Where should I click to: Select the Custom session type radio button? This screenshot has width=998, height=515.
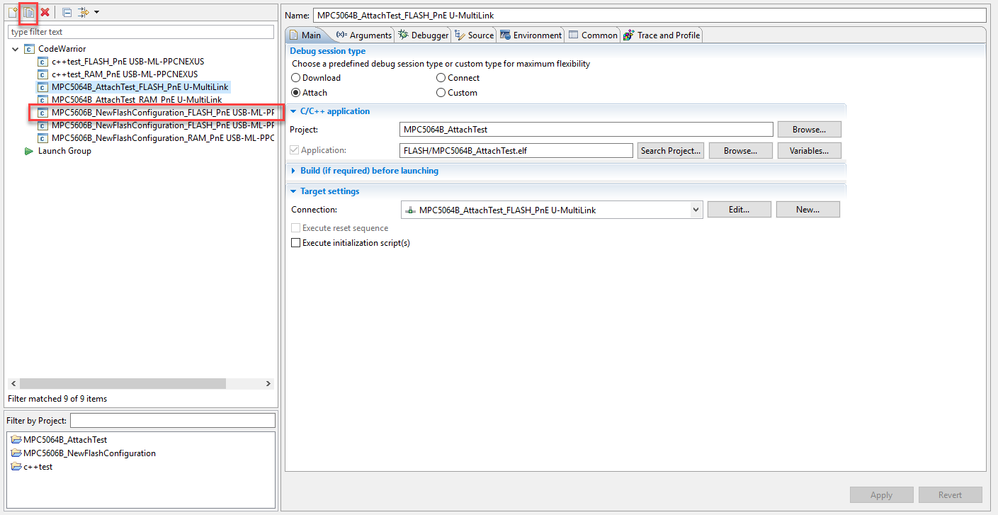click(440, 92)
